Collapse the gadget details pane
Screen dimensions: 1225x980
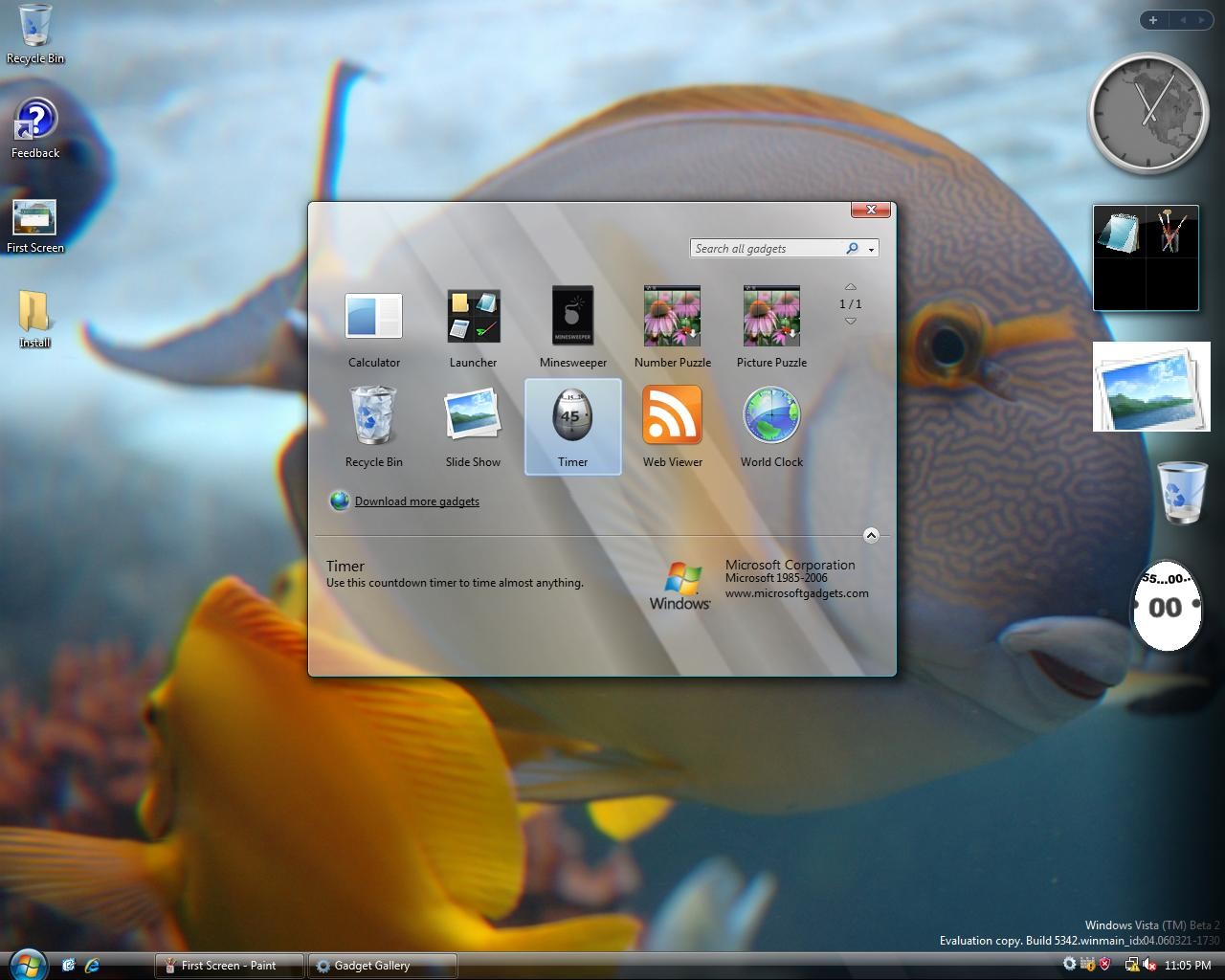(x=871, y=535)
